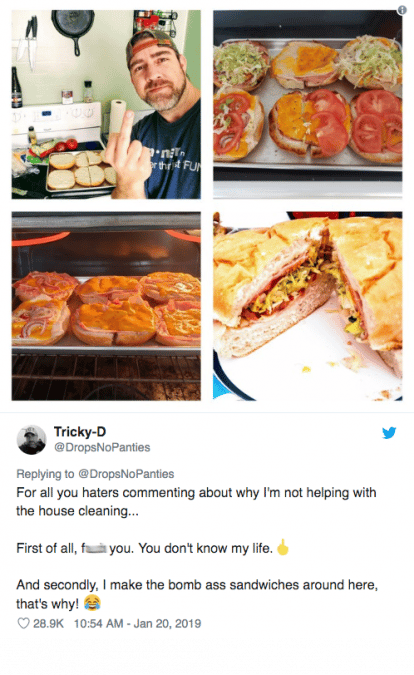Image resolution: width=414 pixels, height=675 pixels.
Task: Open the selfie kitchen photo
Action: (x=106, y=105)
